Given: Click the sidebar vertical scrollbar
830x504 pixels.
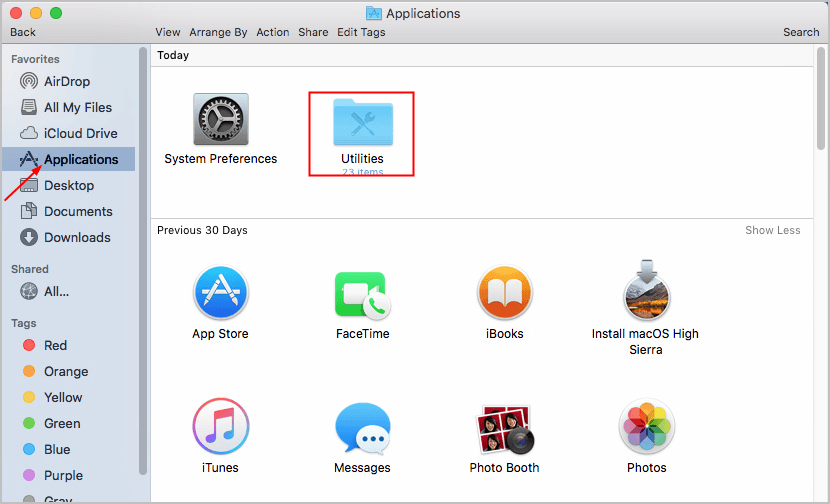Looking at the screenshot, I should tap(142, 261).
